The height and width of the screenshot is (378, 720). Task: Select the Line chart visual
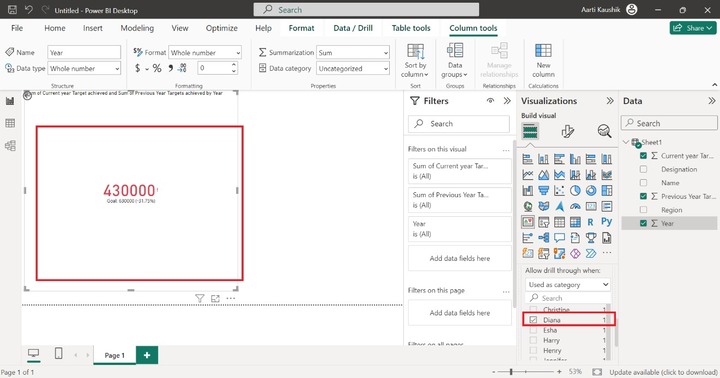tap(528, 175)
